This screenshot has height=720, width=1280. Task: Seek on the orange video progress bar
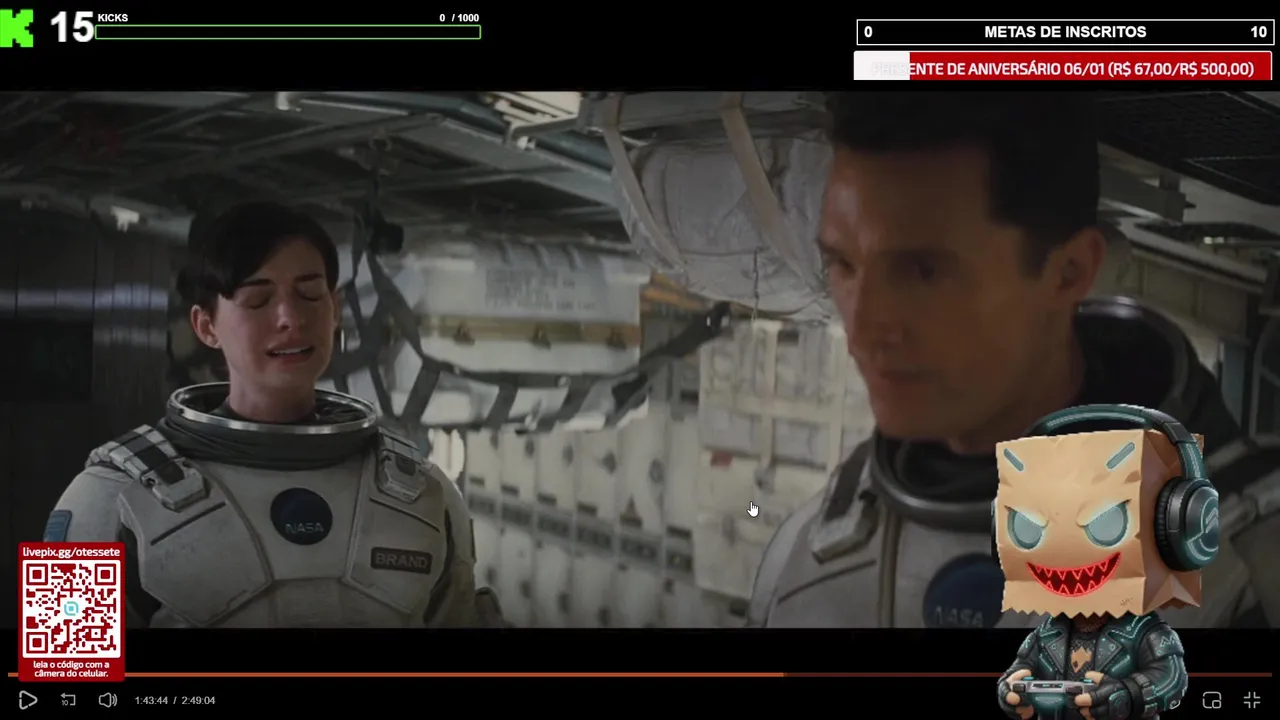click(x=640, y=675)
